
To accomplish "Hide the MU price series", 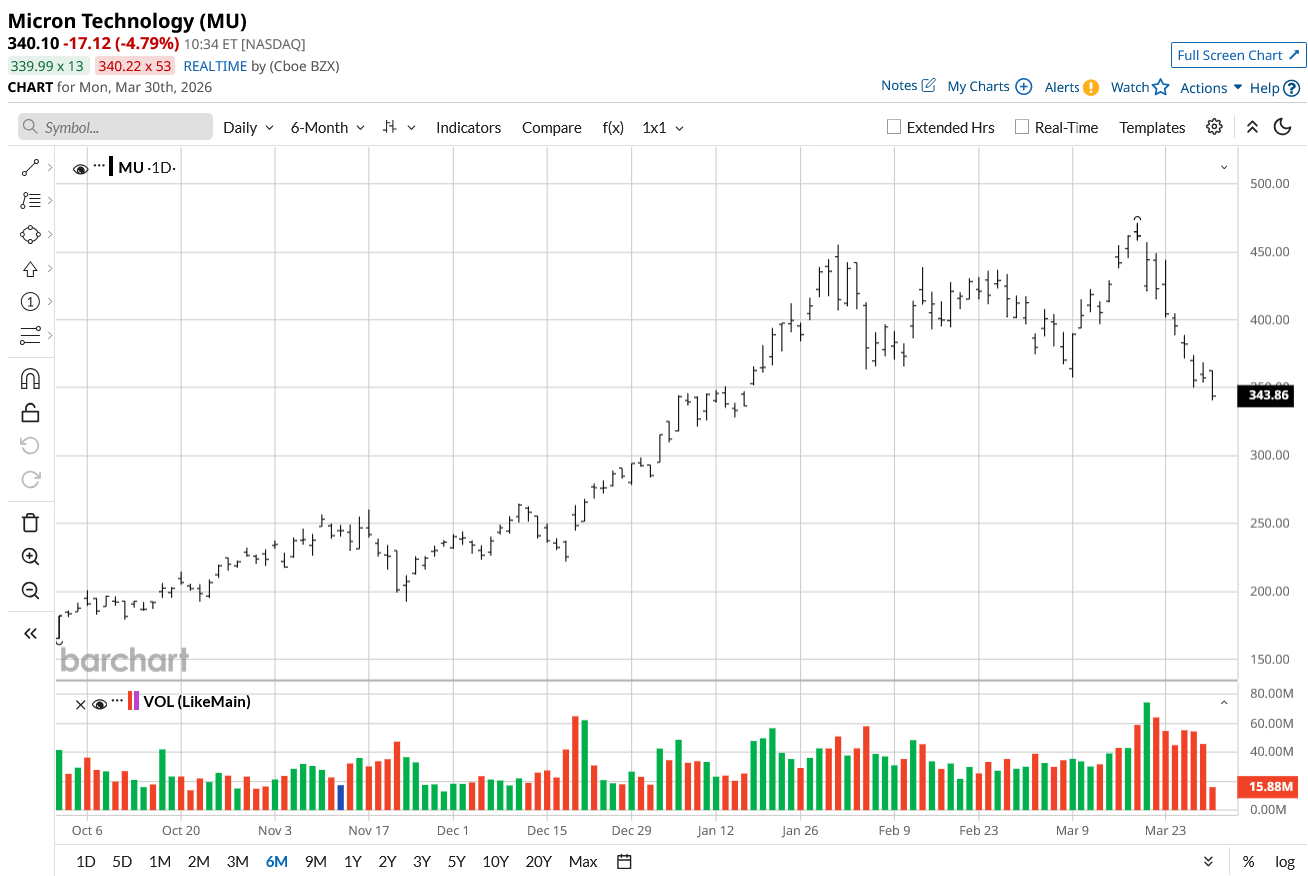I will 81,169.
